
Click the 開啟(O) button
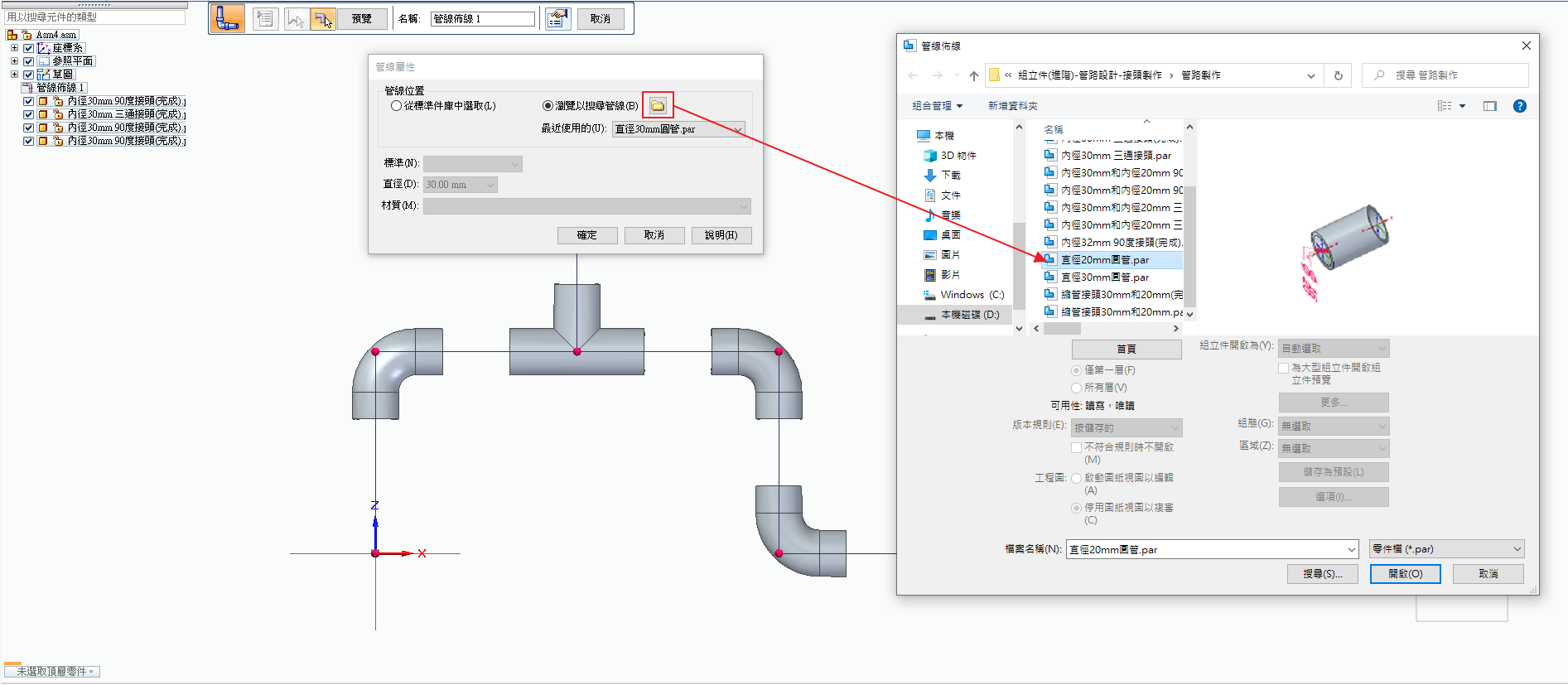point(1405,574)
